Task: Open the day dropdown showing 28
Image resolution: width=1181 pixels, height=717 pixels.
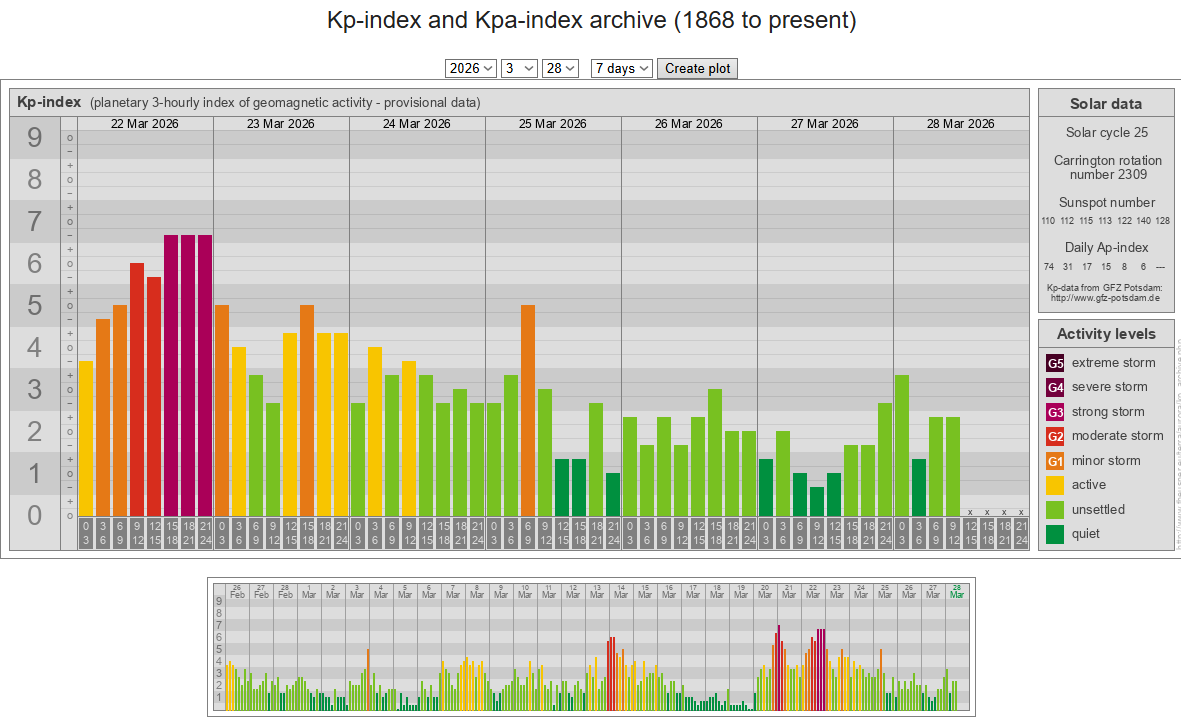Action: pyautogui.click(x=560, y=69)
